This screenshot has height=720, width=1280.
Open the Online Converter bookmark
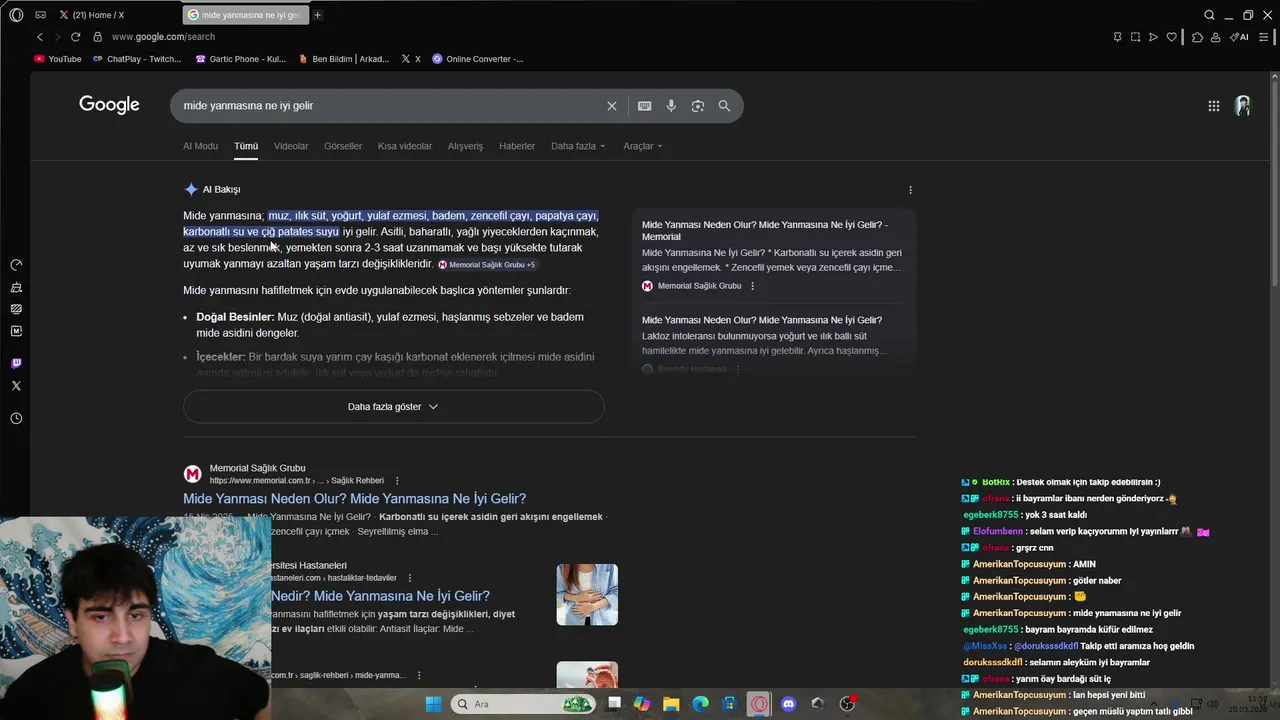[x=478, y=59]
